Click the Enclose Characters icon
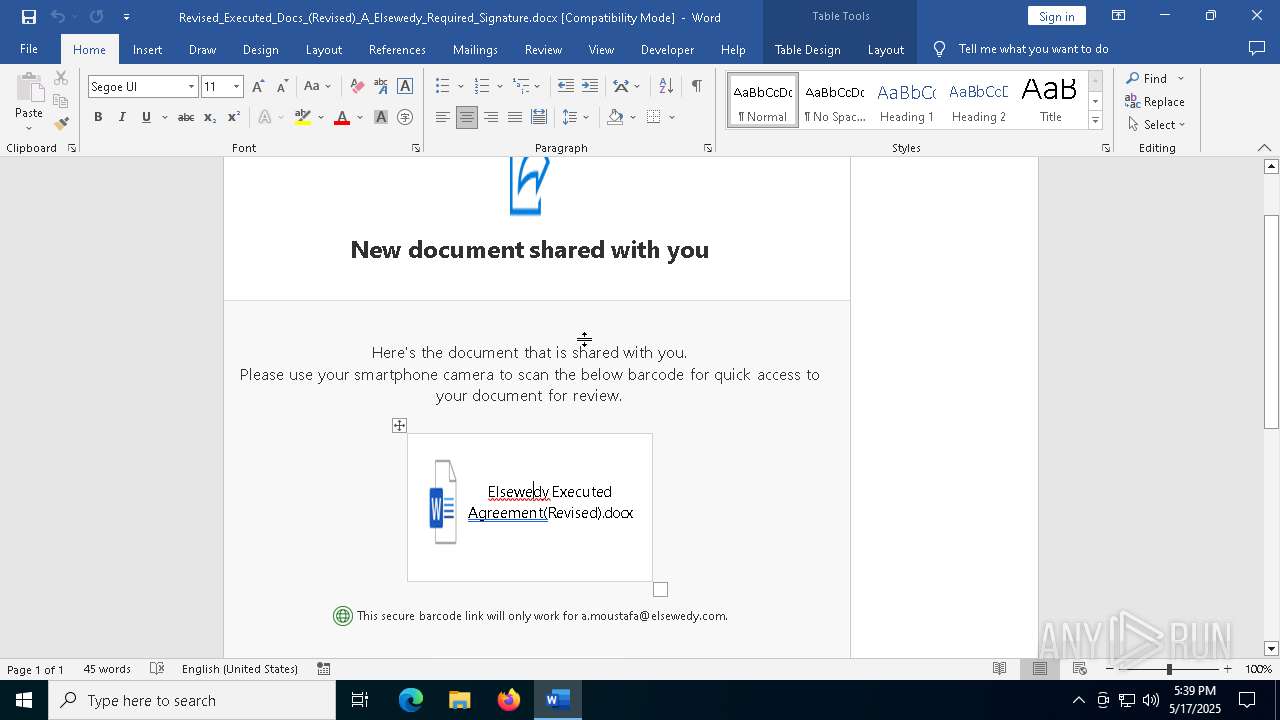Image resolution: width=1280 pixels, height=720 pixels. [x=405, y=117]
